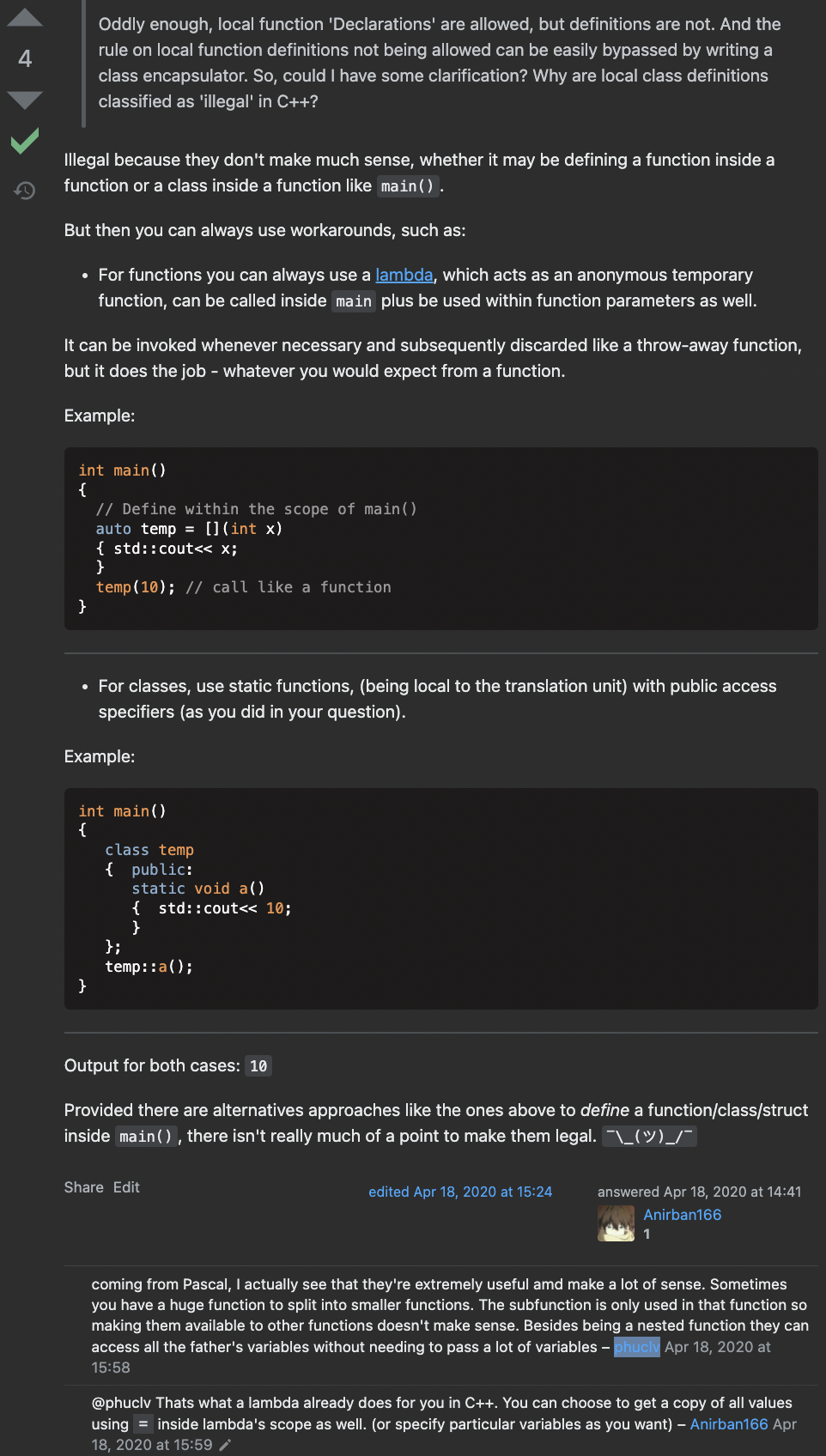Upvote the answer with the up arrow
This screenshot has width=826, height=1456.
[x=25, y=17]
